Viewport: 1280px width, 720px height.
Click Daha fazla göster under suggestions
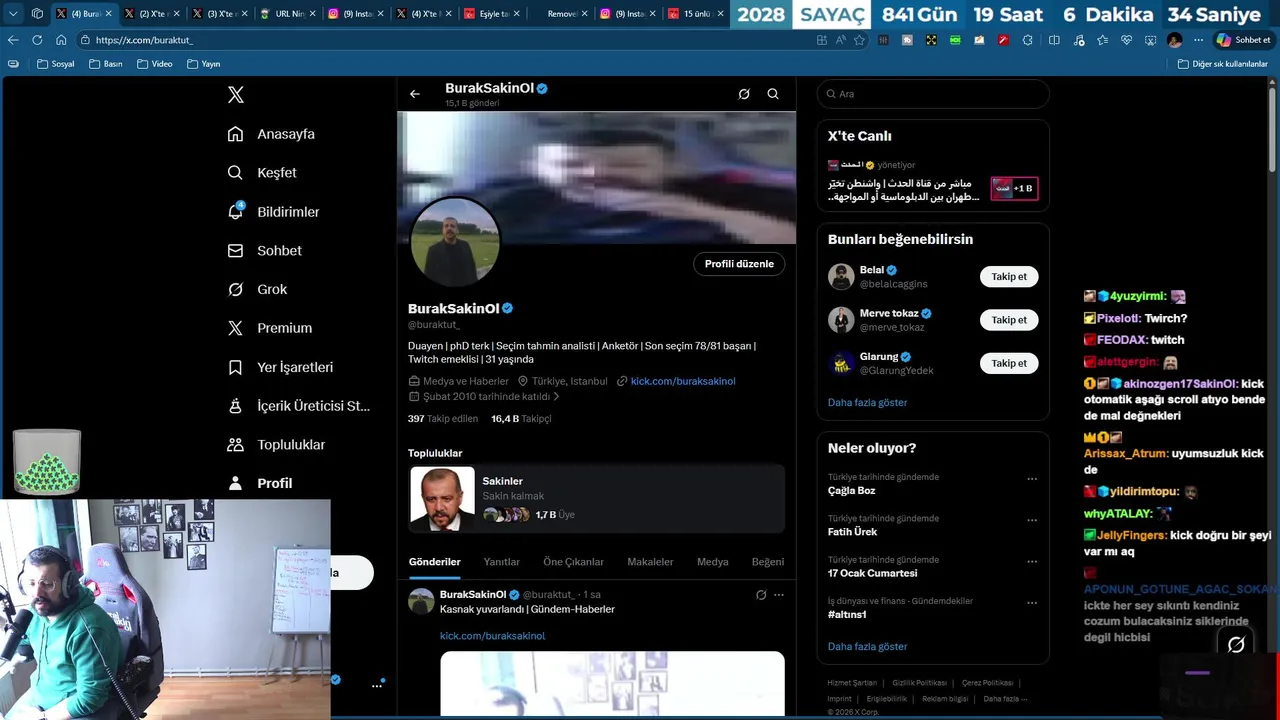(x=867, y=403)
